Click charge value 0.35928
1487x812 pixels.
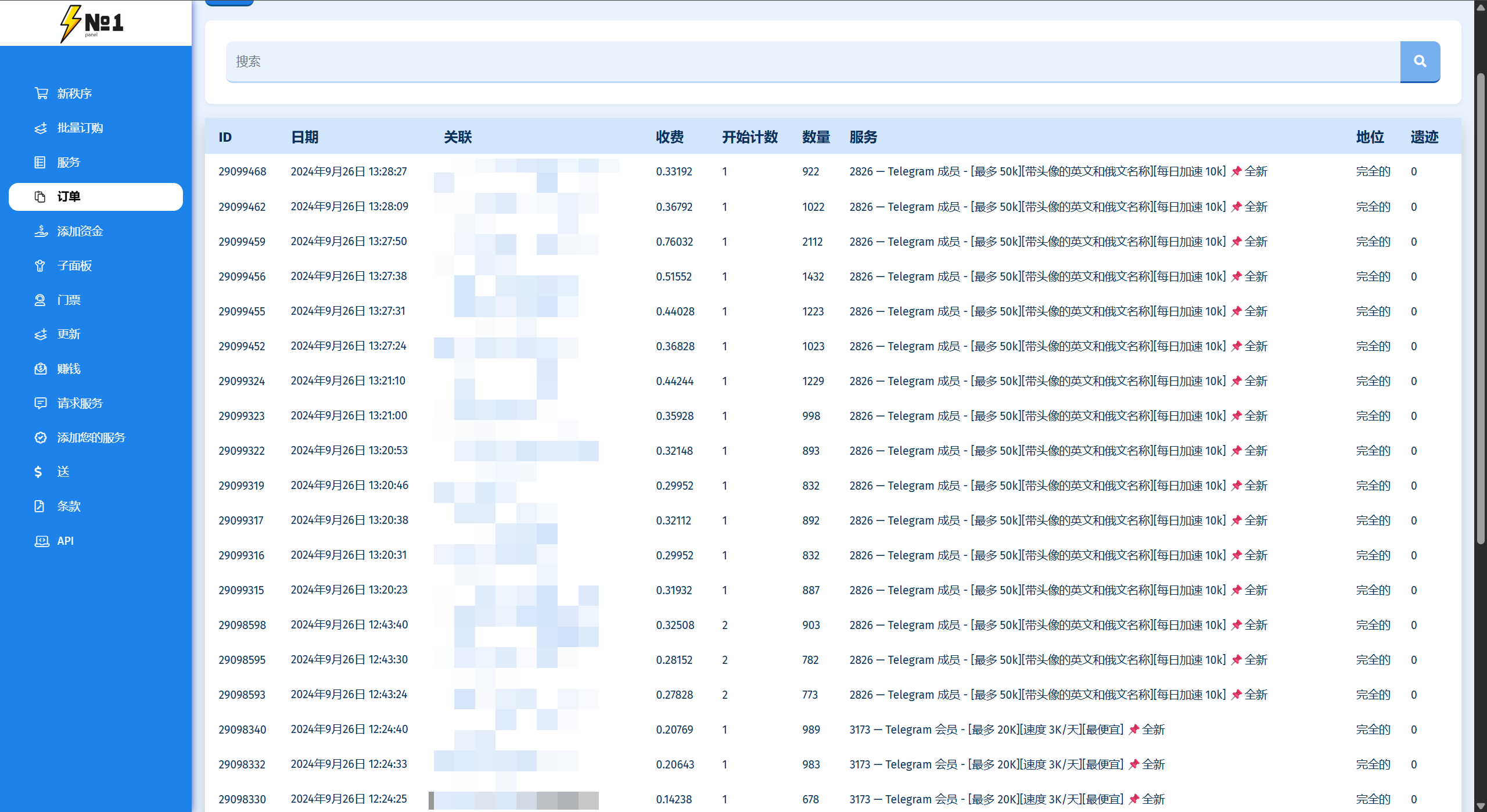click(674, 416)
